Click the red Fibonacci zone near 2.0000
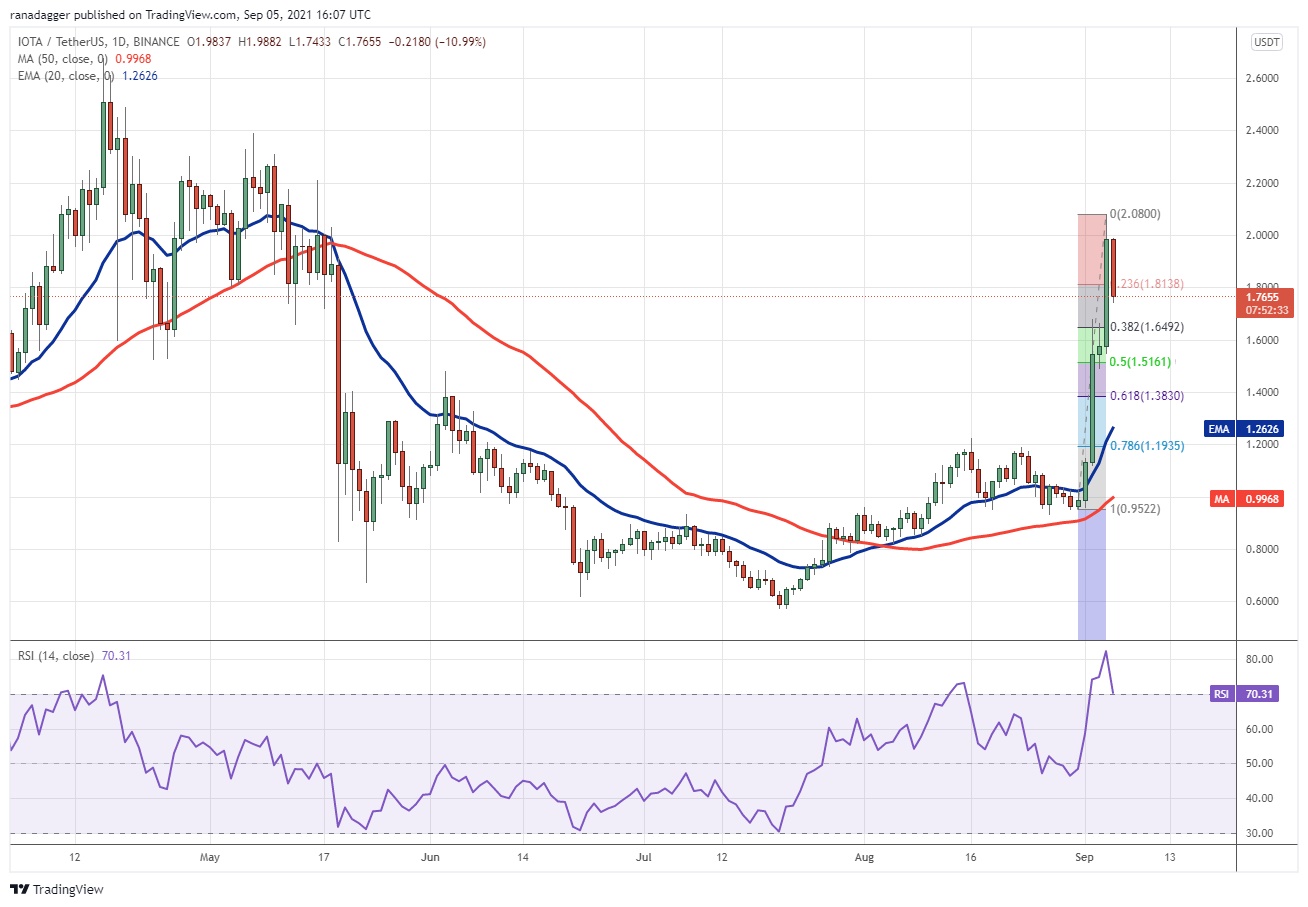1308x907 pixels. click(x=1091, y=249)
